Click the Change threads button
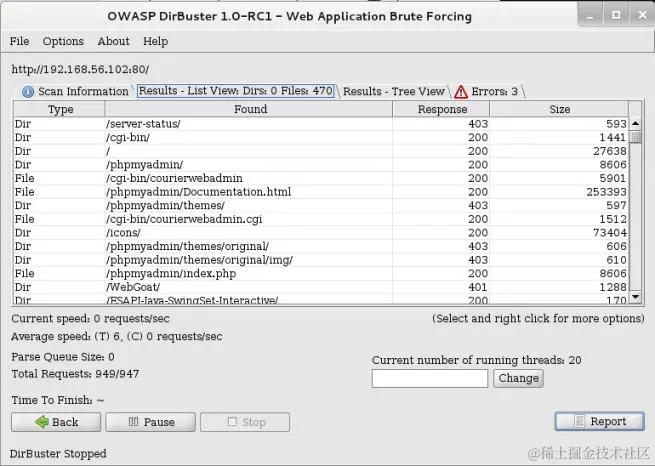655x466 pixels. click(518, 378)
